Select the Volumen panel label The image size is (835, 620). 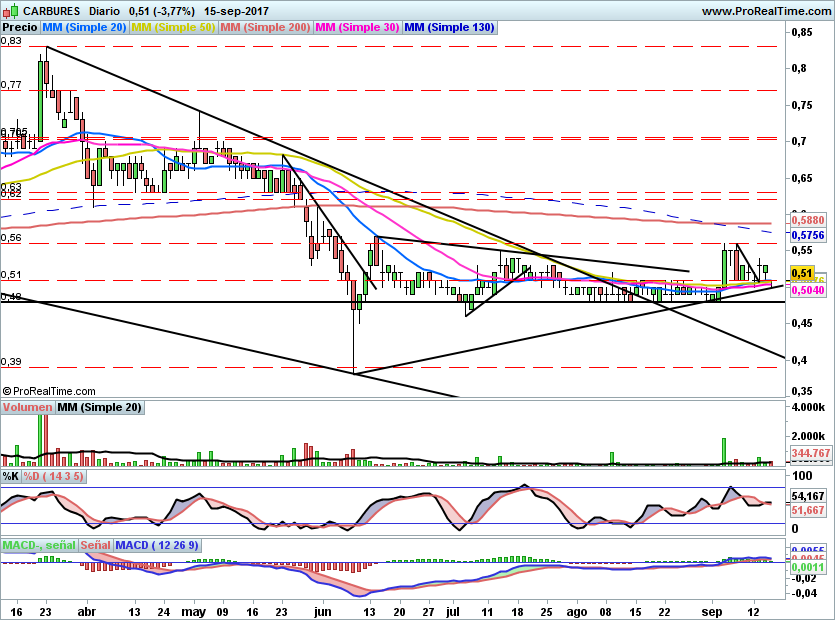coord(27,407)
